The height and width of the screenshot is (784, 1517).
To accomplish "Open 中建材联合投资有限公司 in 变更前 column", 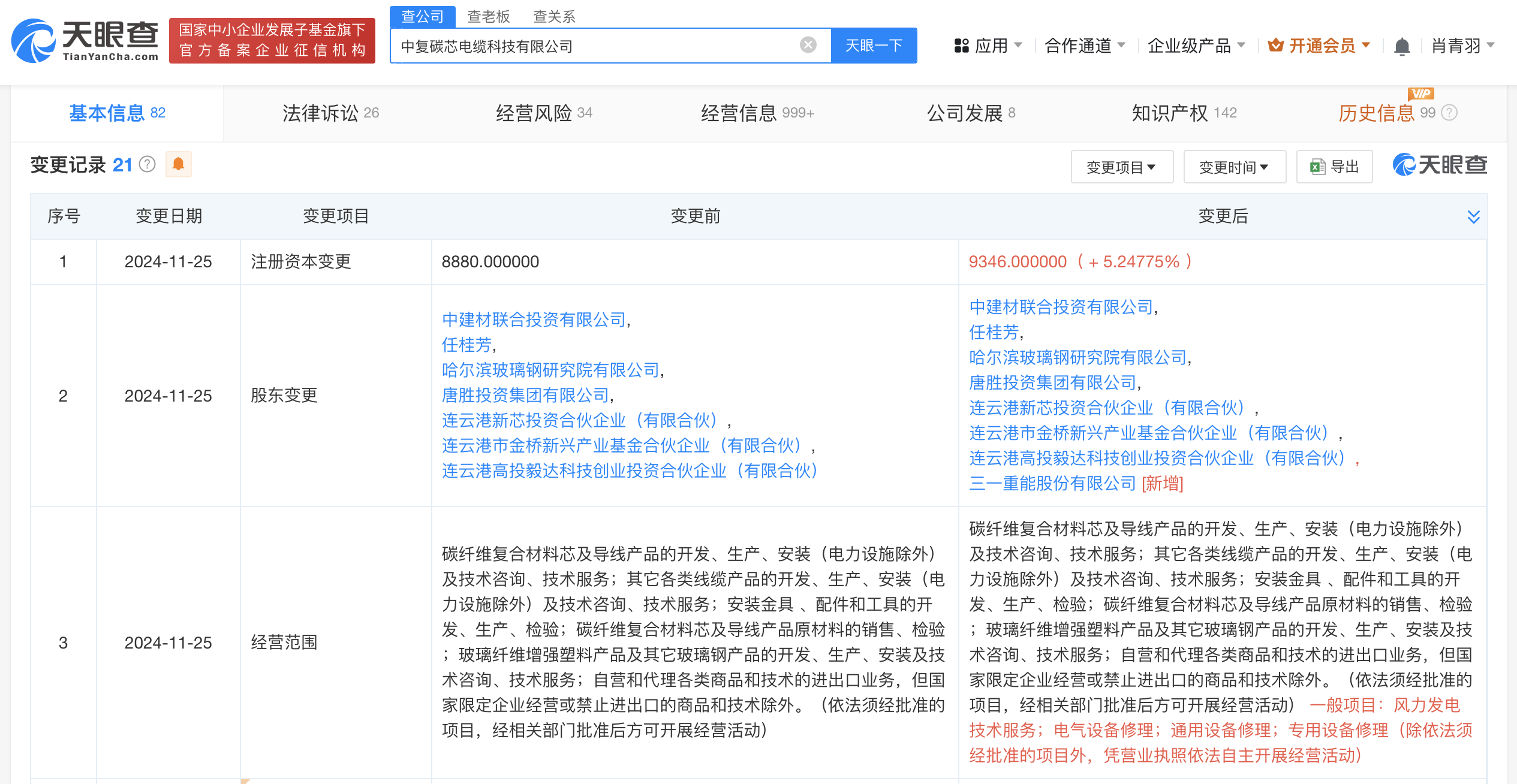I will (x=534, y=319).
